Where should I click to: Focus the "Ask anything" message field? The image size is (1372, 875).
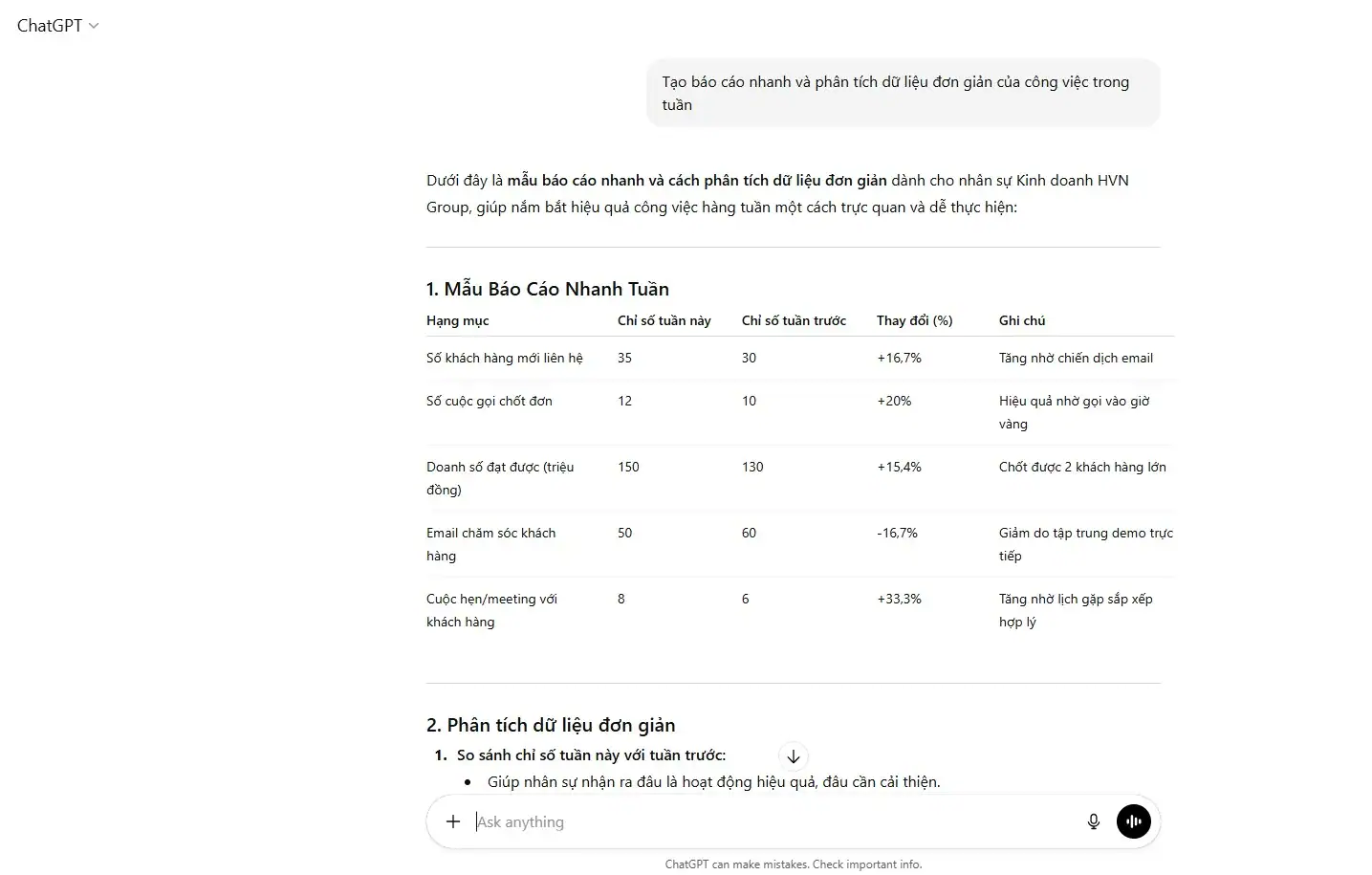tap(765, 821)
